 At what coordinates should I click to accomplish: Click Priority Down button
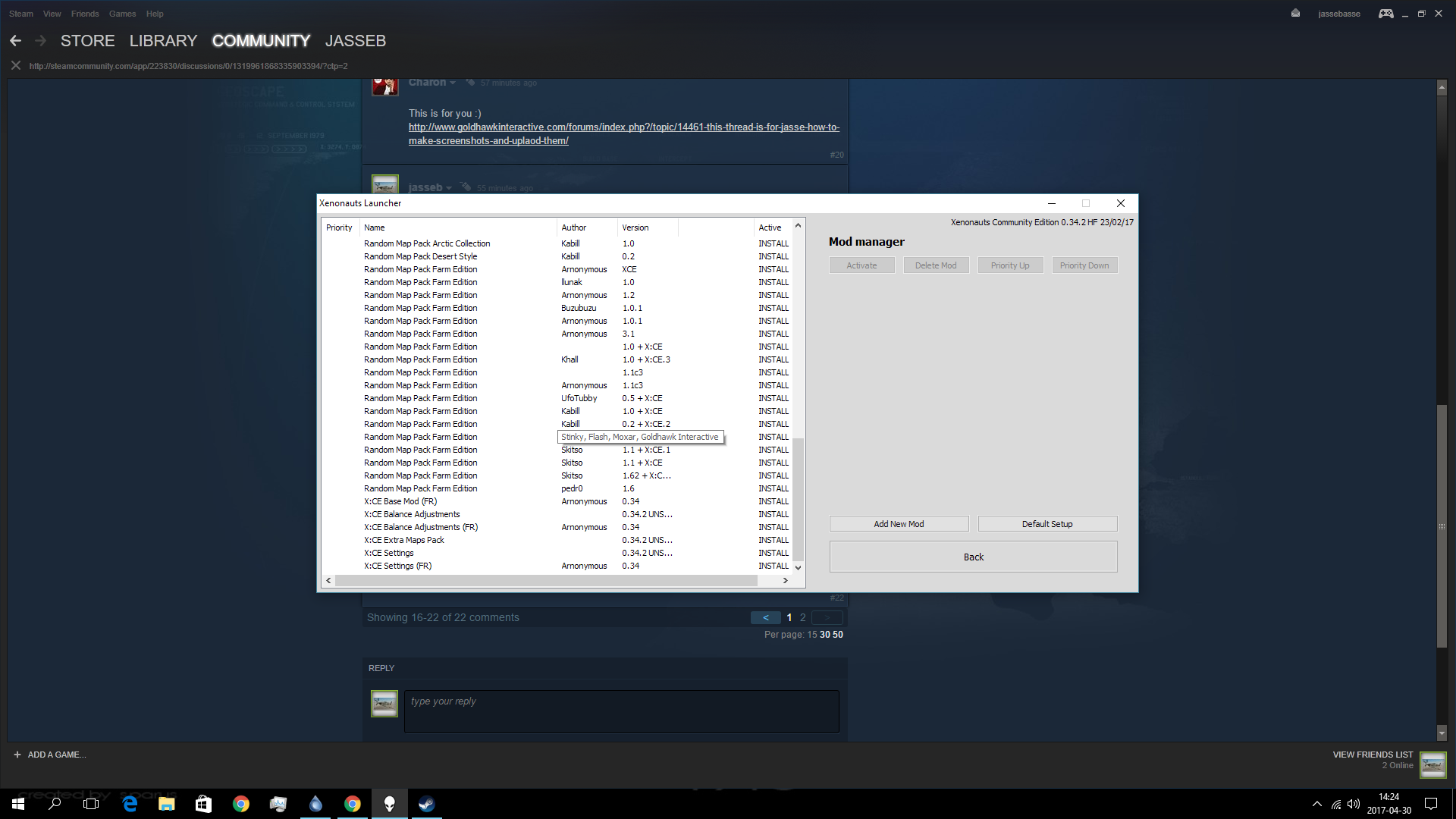click(1084, 265)
